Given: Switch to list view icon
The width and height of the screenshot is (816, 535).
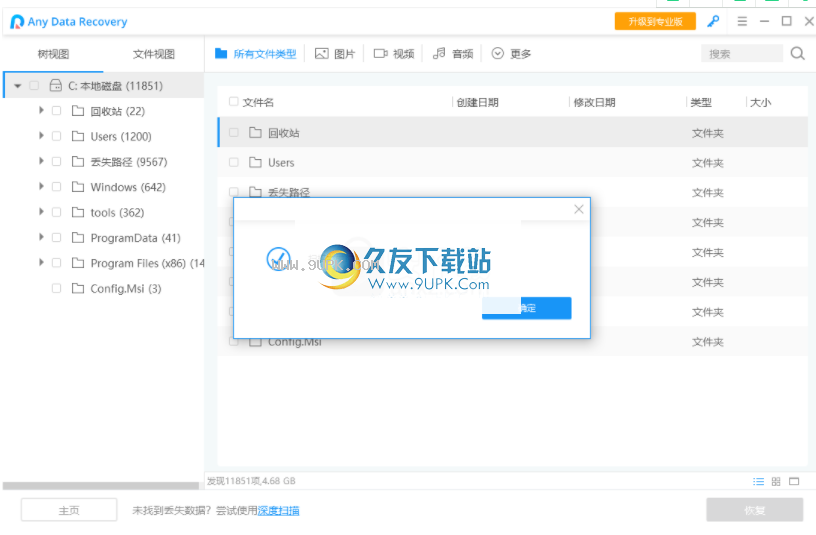Looking at the screenshot, I should click(x=758, y=481).
